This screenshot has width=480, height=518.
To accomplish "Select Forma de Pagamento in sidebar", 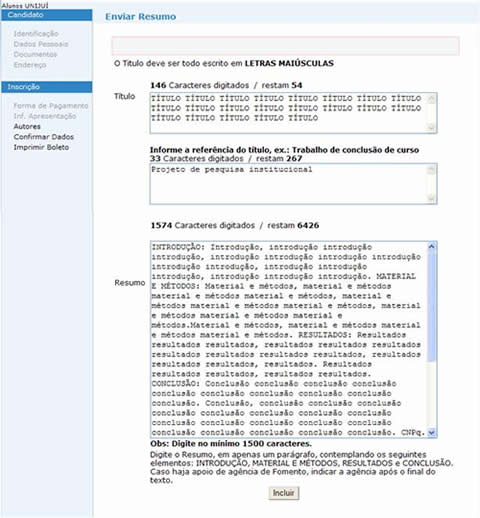I will click(51, 106).
